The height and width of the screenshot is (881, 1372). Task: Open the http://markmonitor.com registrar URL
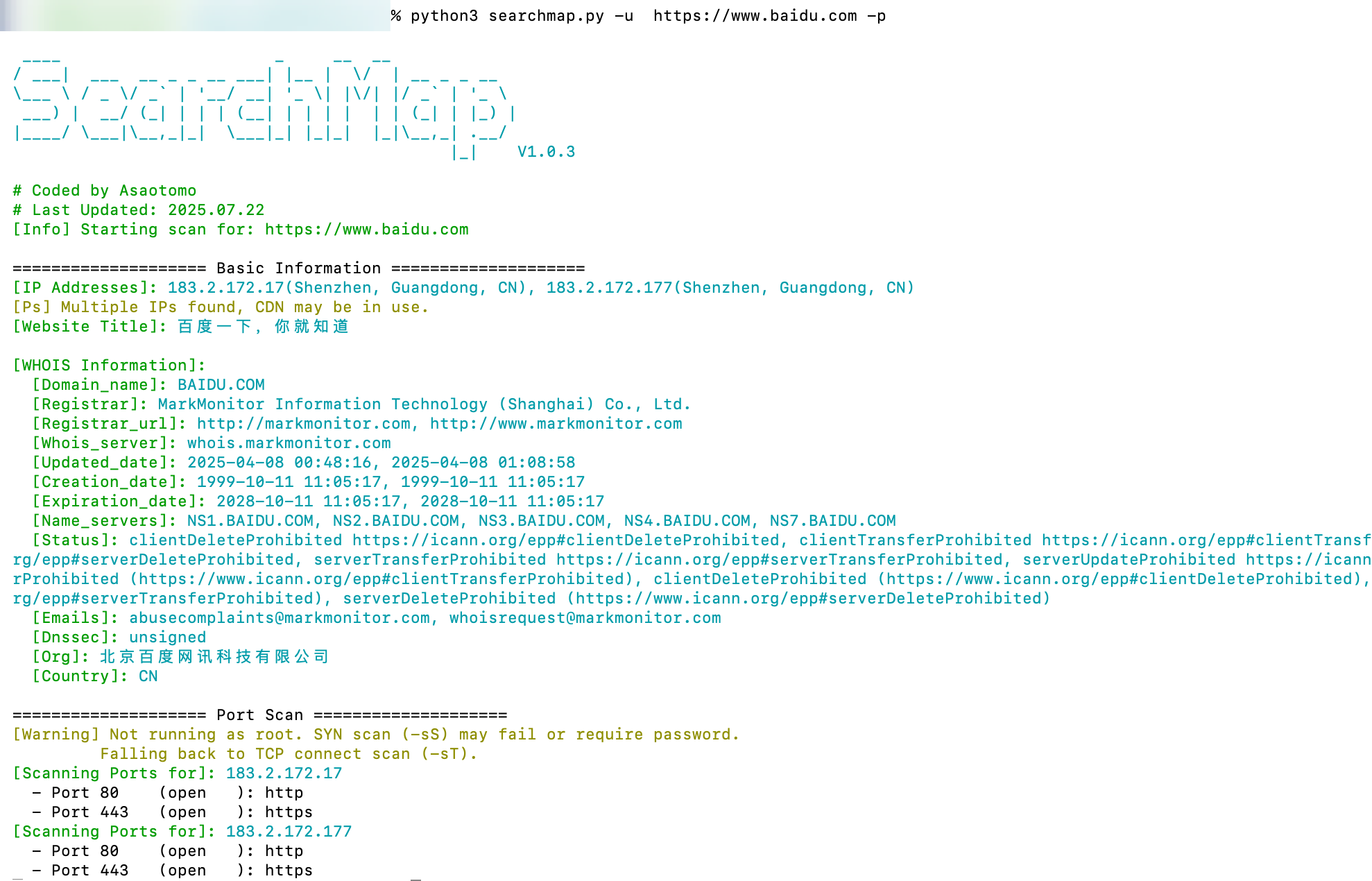click(x=304, y=424)
